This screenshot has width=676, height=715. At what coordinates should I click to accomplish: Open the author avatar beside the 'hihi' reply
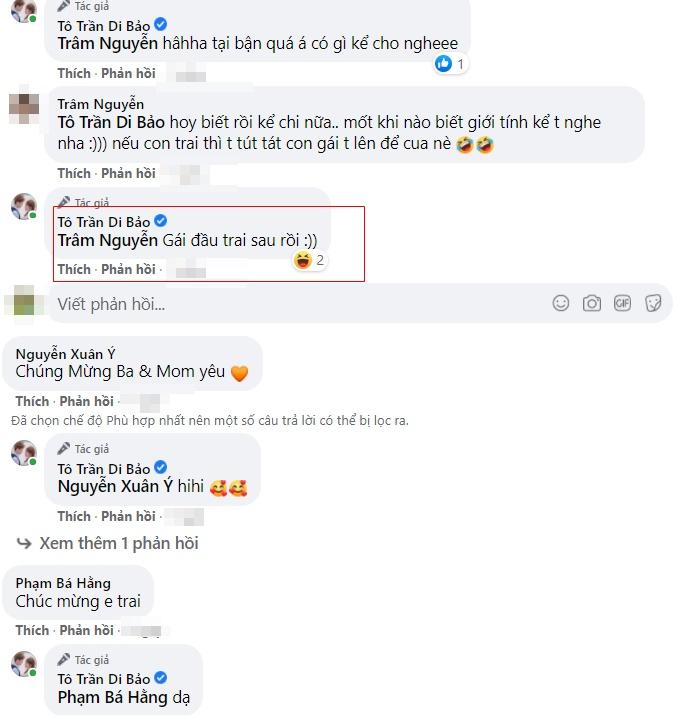point(24,454)
